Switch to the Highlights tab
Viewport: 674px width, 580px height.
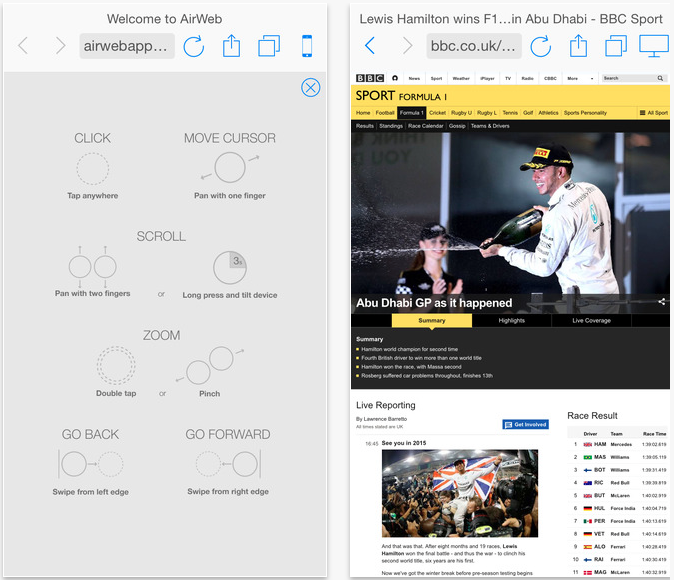(x=512, y=321)
